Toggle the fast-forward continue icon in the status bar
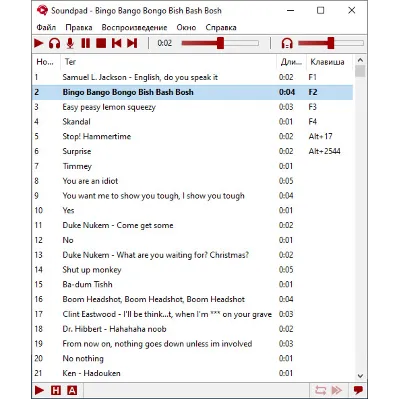Viewport: 400px width, 400px height. click(x=337, y=390)
